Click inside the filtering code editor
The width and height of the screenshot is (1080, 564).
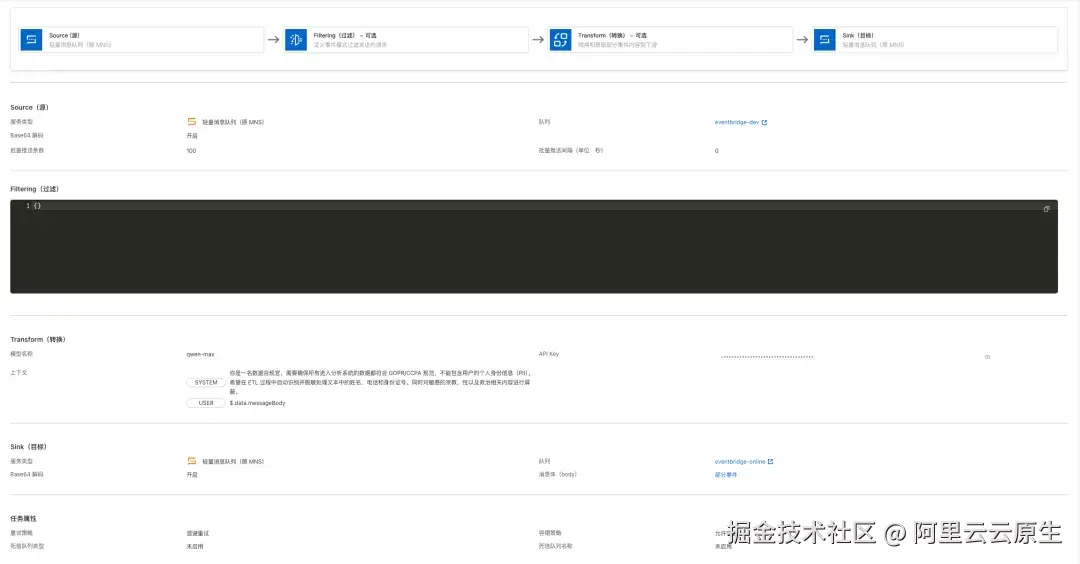point(534,247)
